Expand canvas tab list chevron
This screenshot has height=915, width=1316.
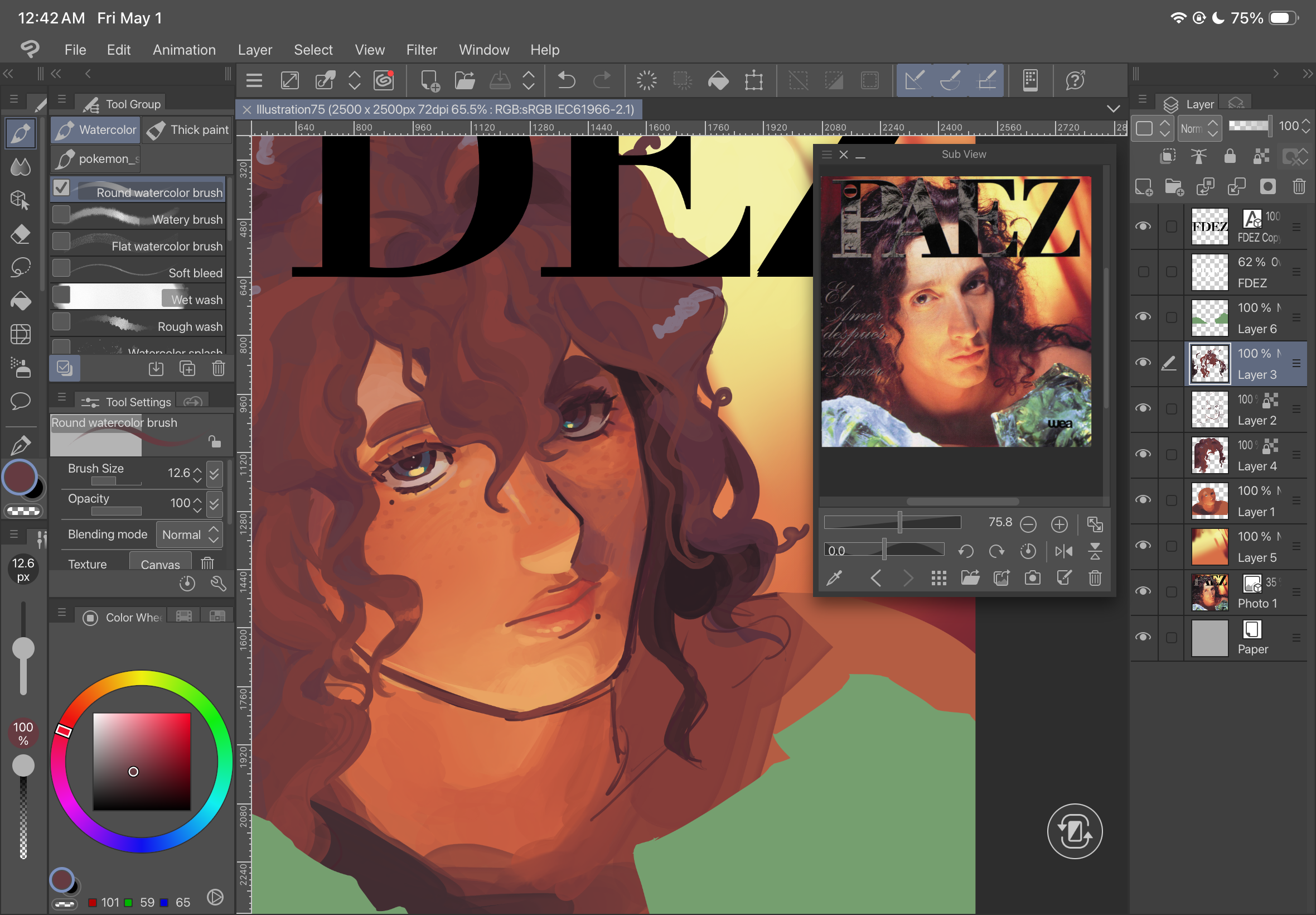[1112, 109]
